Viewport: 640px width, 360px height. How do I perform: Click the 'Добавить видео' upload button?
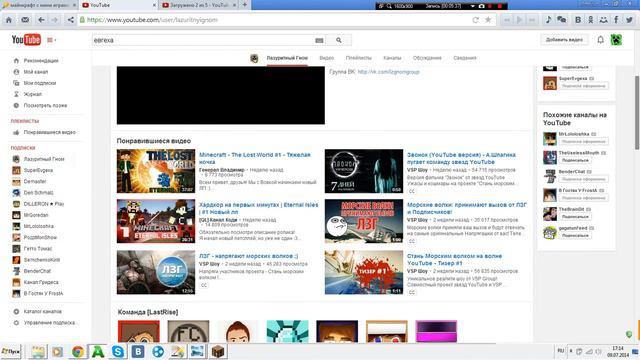564,40
